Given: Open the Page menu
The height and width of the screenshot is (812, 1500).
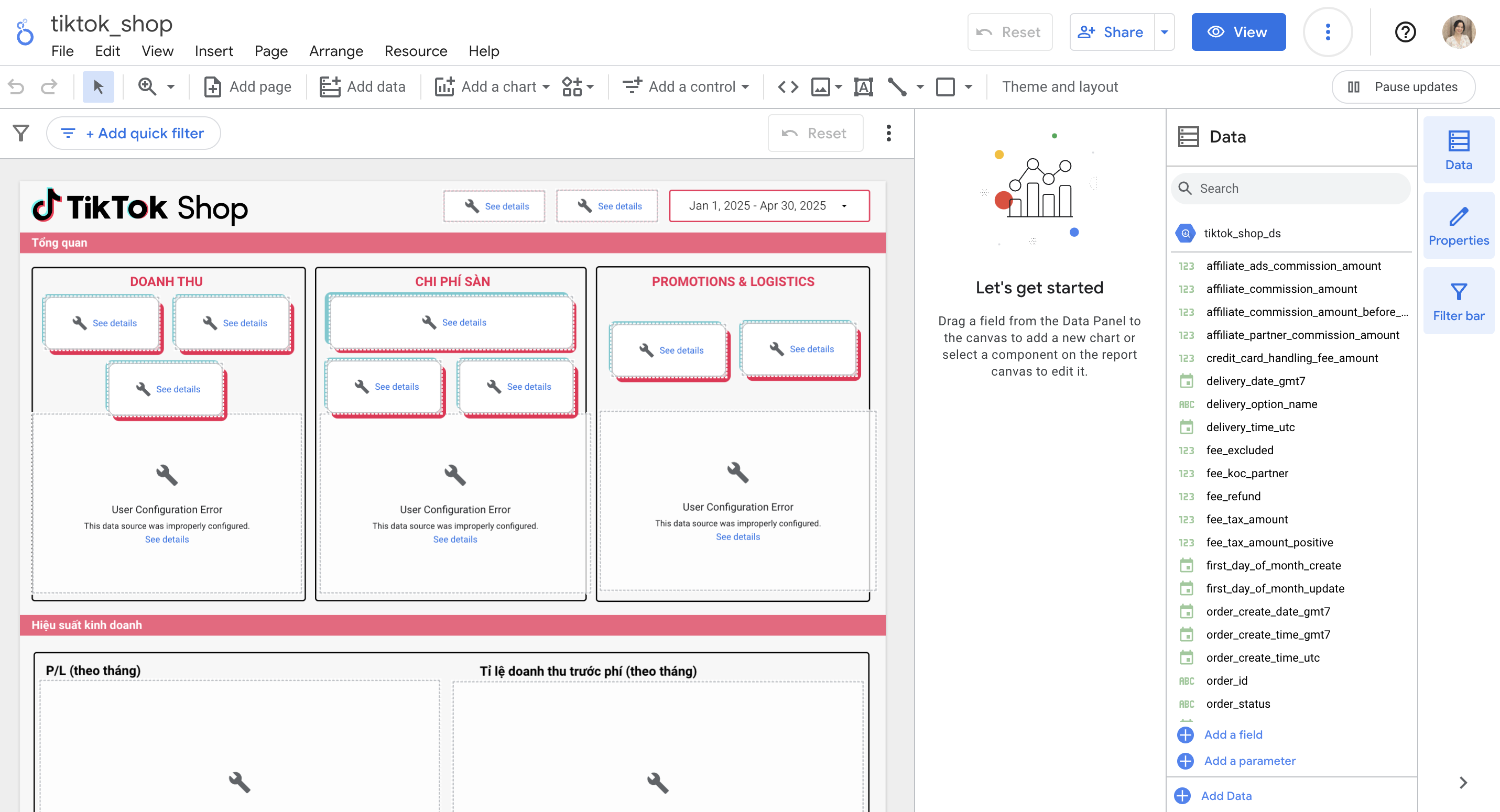Looking at the screenshot, I should (271, 51).
